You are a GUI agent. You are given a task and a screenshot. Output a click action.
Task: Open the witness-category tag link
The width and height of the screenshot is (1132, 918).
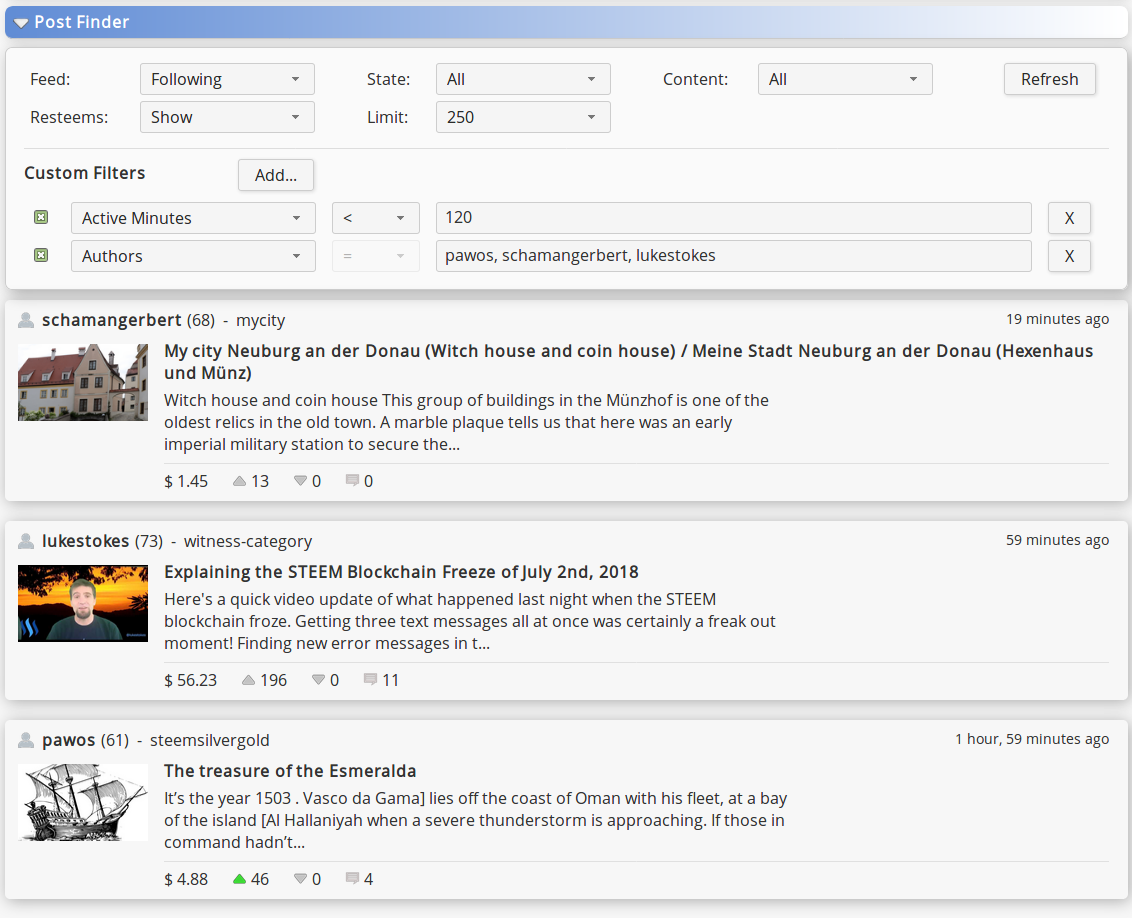(x=248, y=541)
